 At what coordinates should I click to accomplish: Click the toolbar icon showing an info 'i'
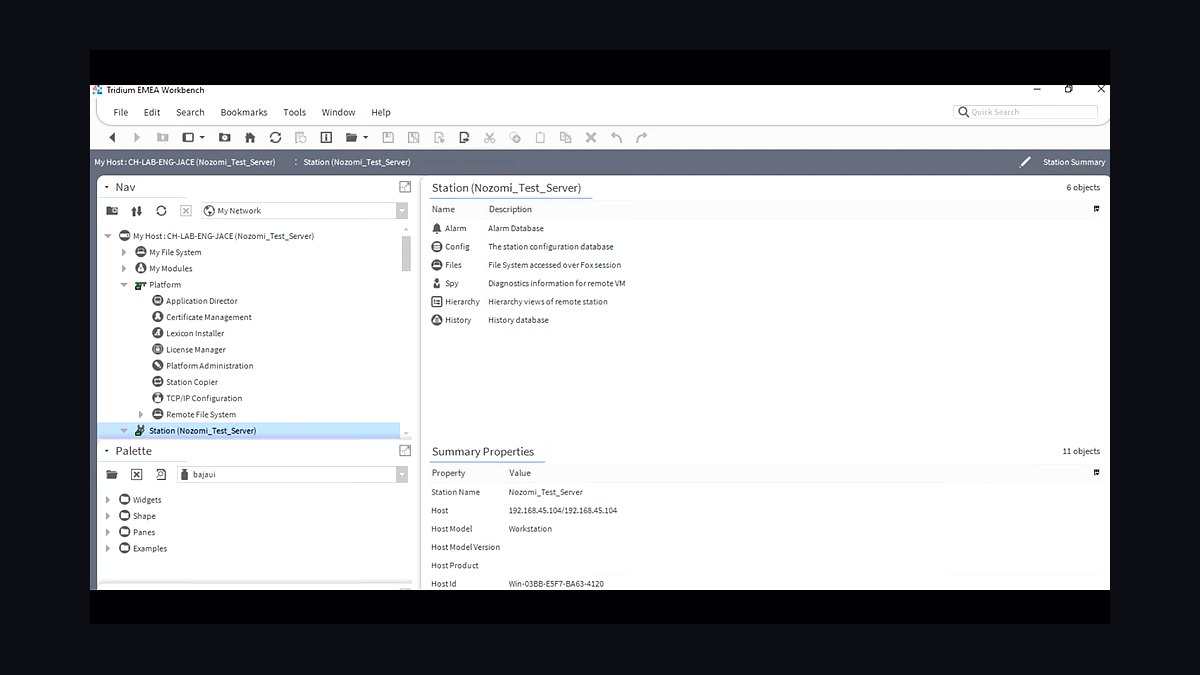(326, 137)
